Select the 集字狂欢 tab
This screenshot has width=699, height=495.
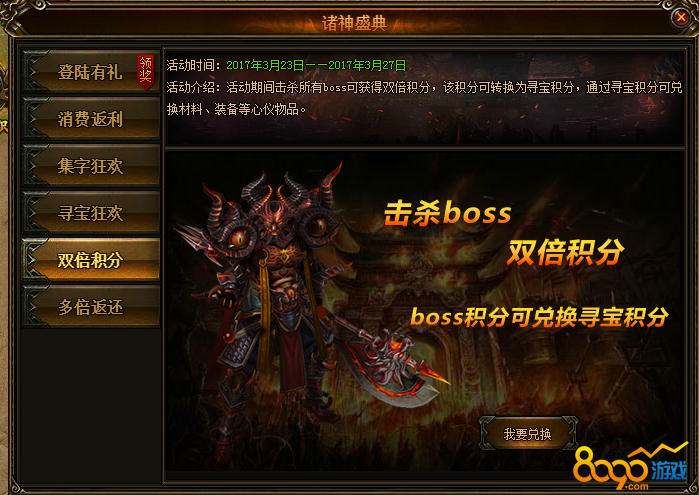[91, 166]
